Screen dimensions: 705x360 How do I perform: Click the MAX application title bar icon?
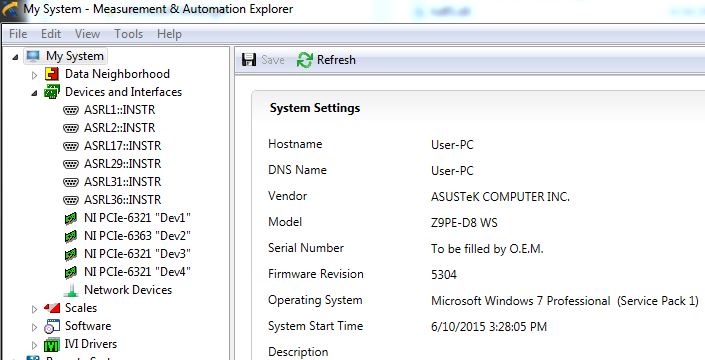[10, 9]
